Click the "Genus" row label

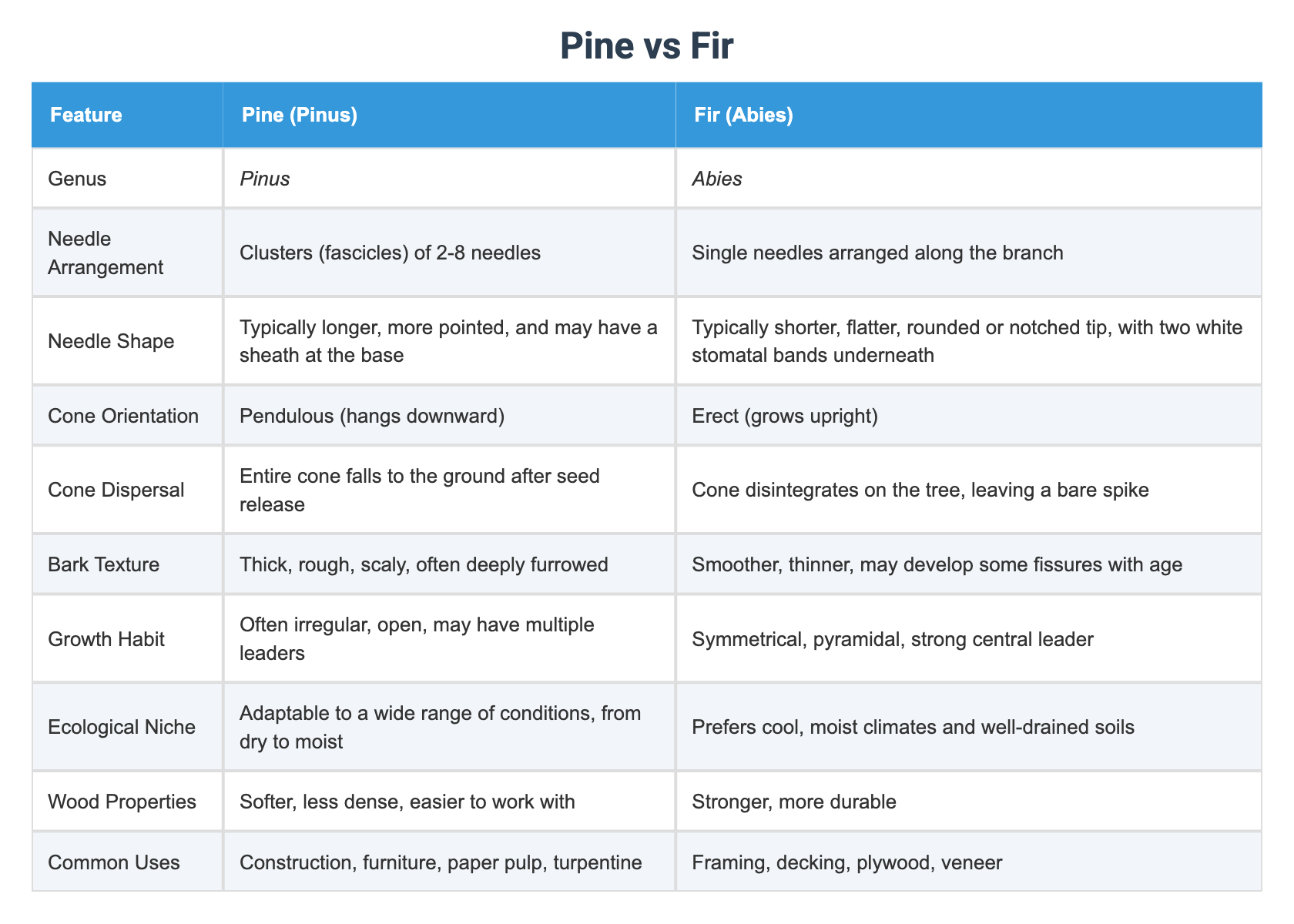77,179
